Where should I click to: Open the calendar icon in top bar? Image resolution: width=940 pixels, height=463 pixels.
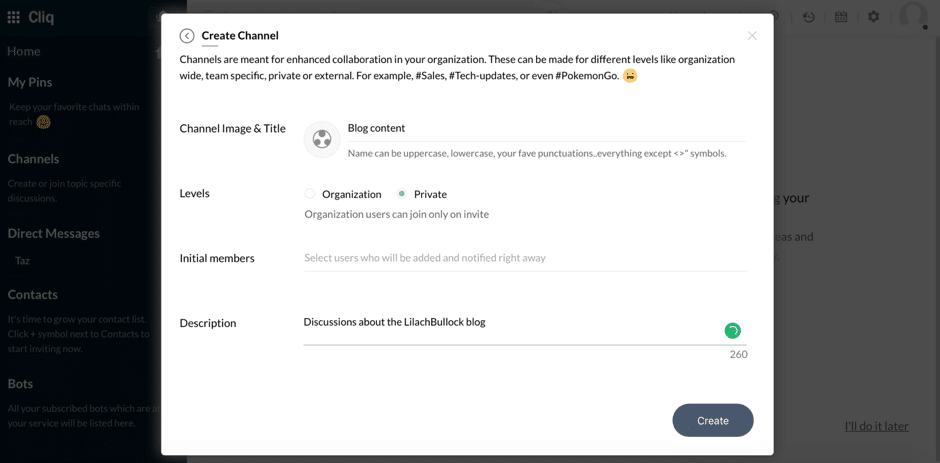coord(841,17)
